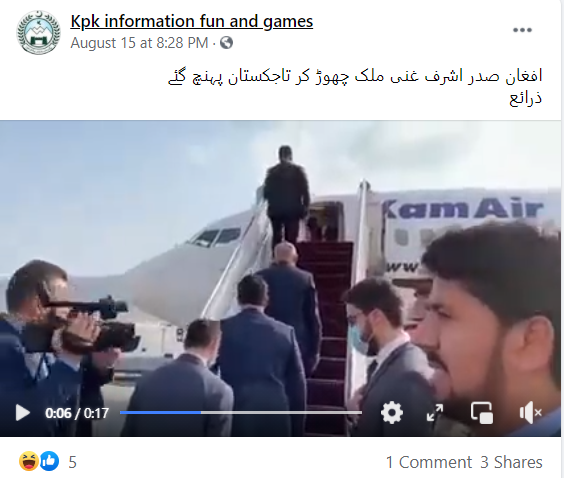Open post timestamp August 15 at 8:28 PM
The width and height of the screenshot is (564, 478).
(x=139, y=43)
